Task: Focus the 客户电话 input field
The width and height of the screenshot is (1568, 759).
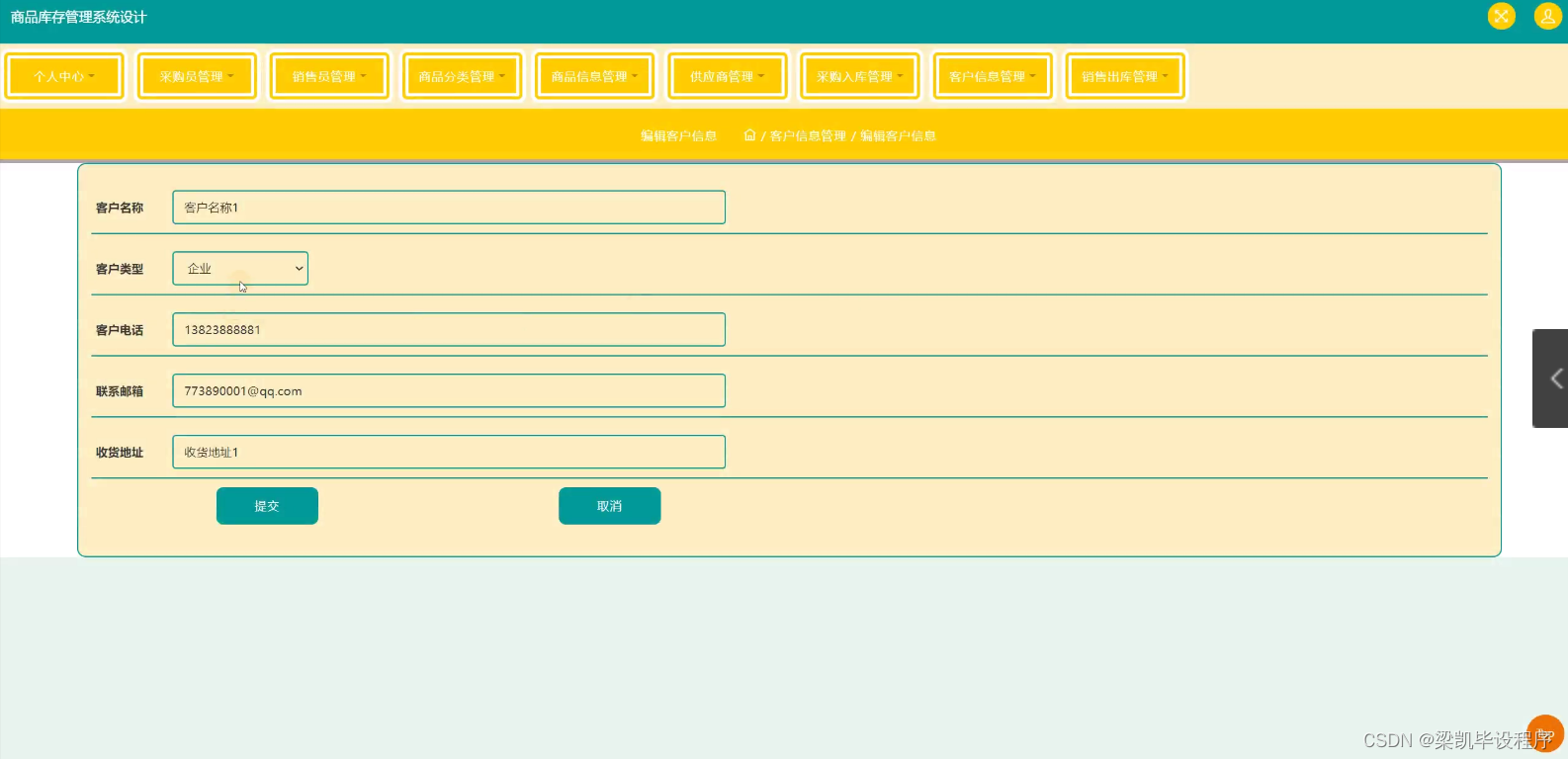Action: click(x=449, y=330)
